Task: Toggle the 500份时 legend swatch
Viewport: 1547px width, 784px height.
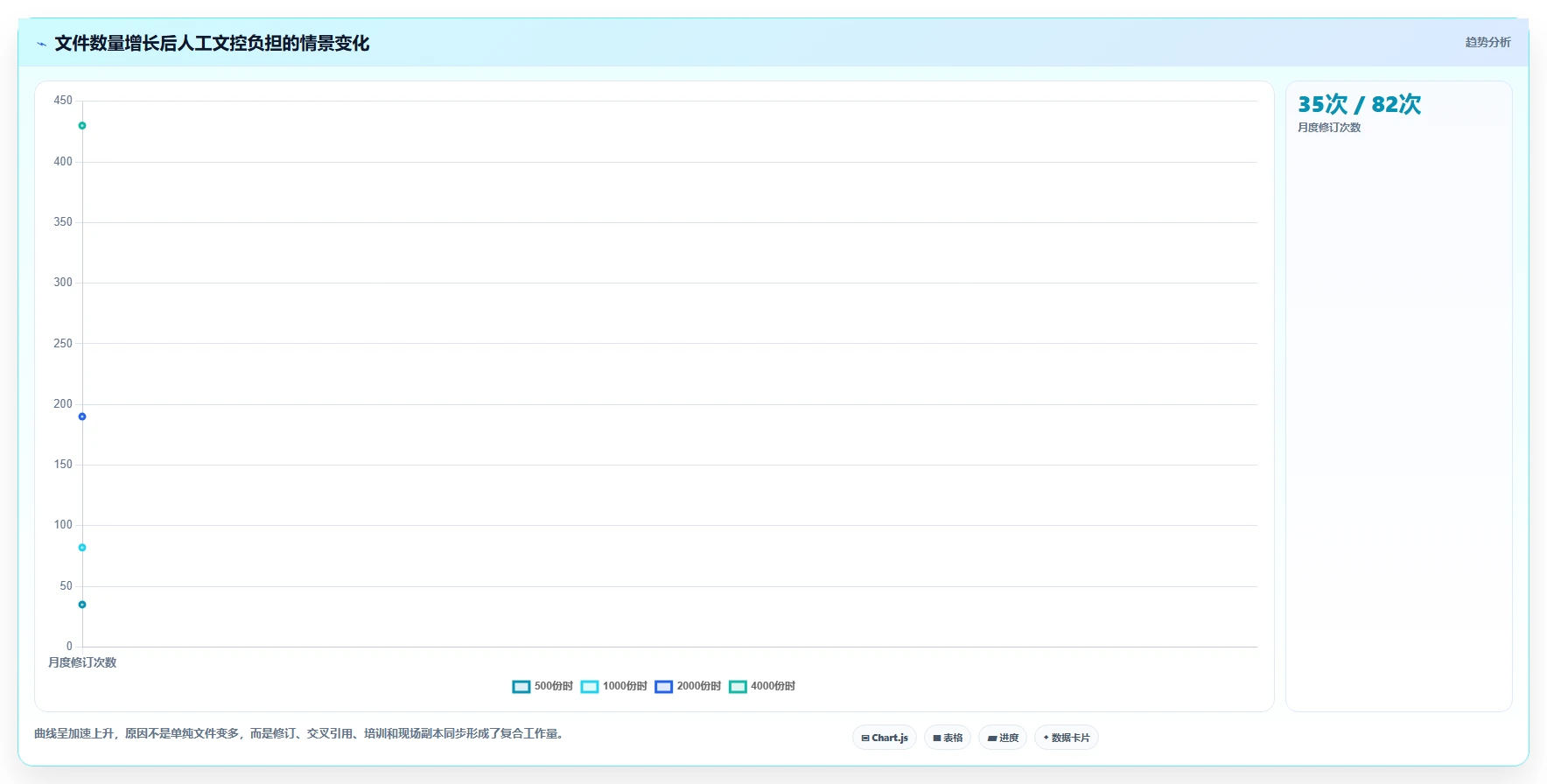Action: pos(521,687)
